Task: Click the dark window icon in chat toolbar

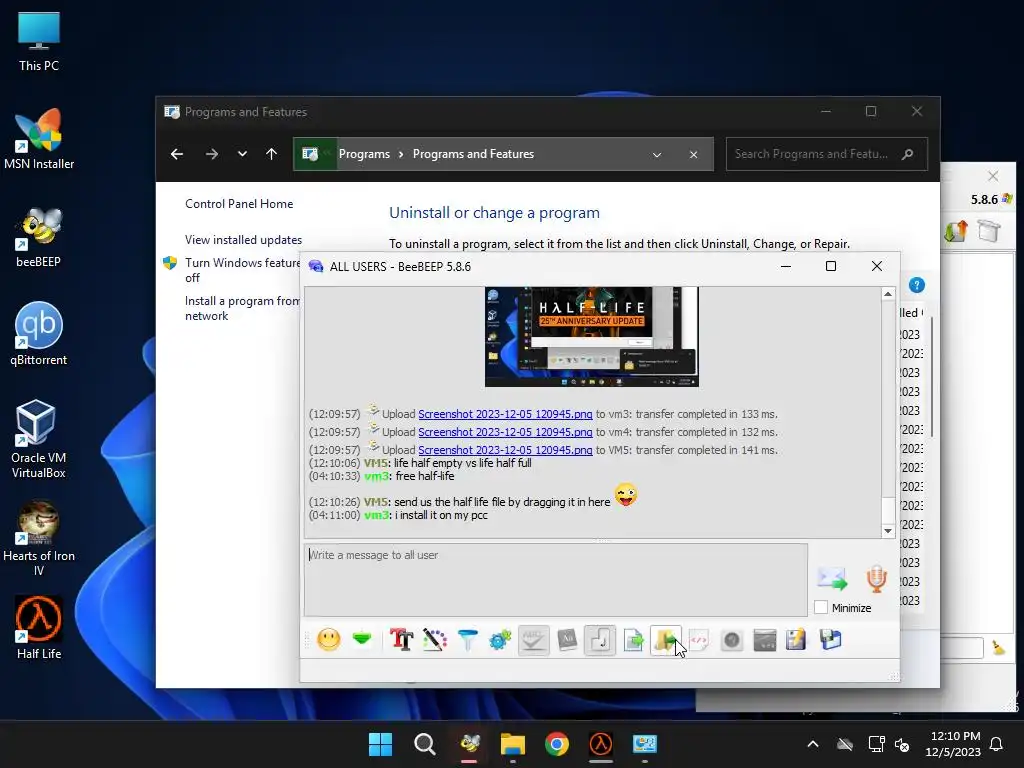Action: pos(764,640)
